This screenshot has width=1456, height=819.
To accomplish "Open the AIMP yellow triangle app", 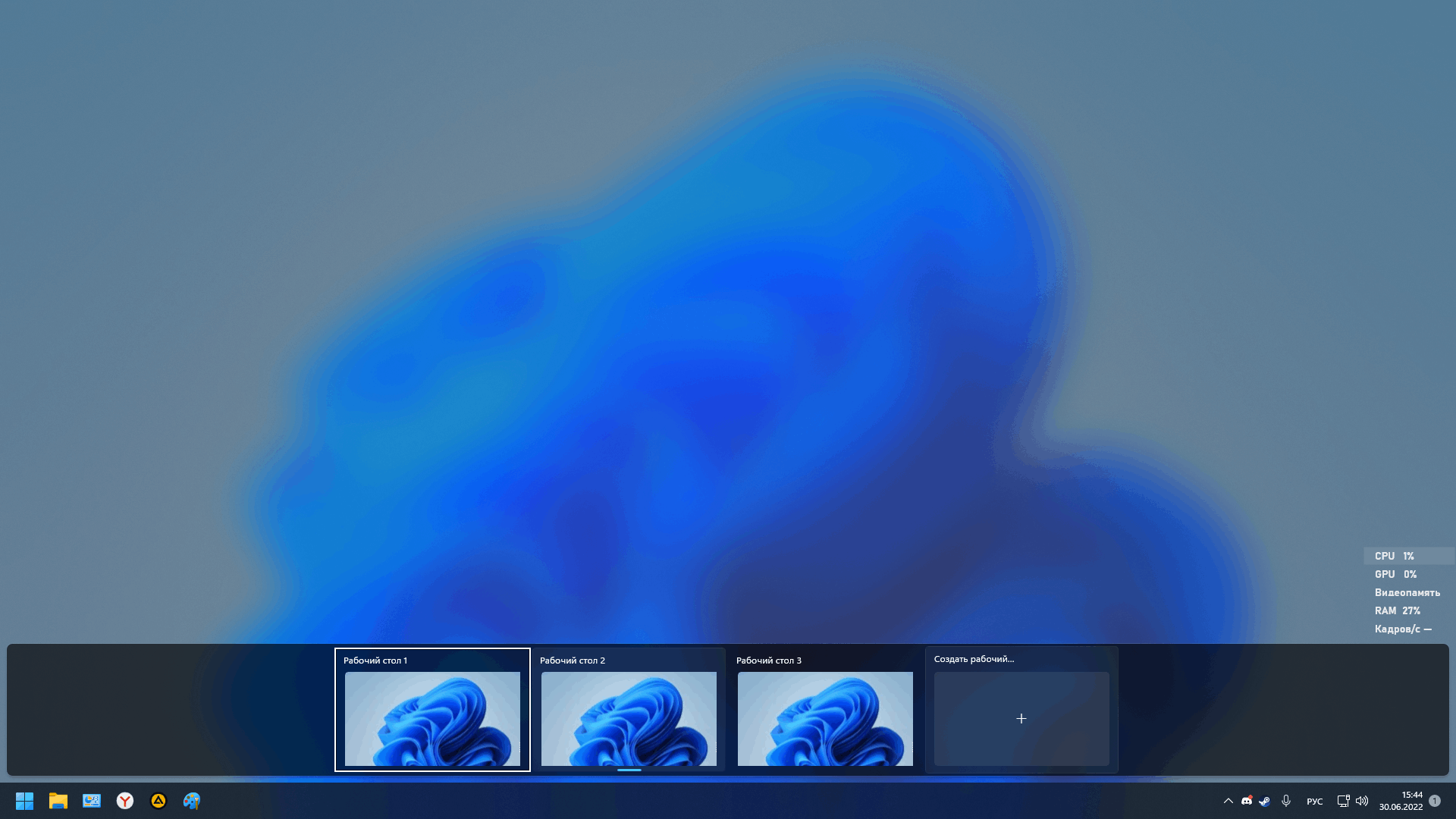I will pos(158,801).
